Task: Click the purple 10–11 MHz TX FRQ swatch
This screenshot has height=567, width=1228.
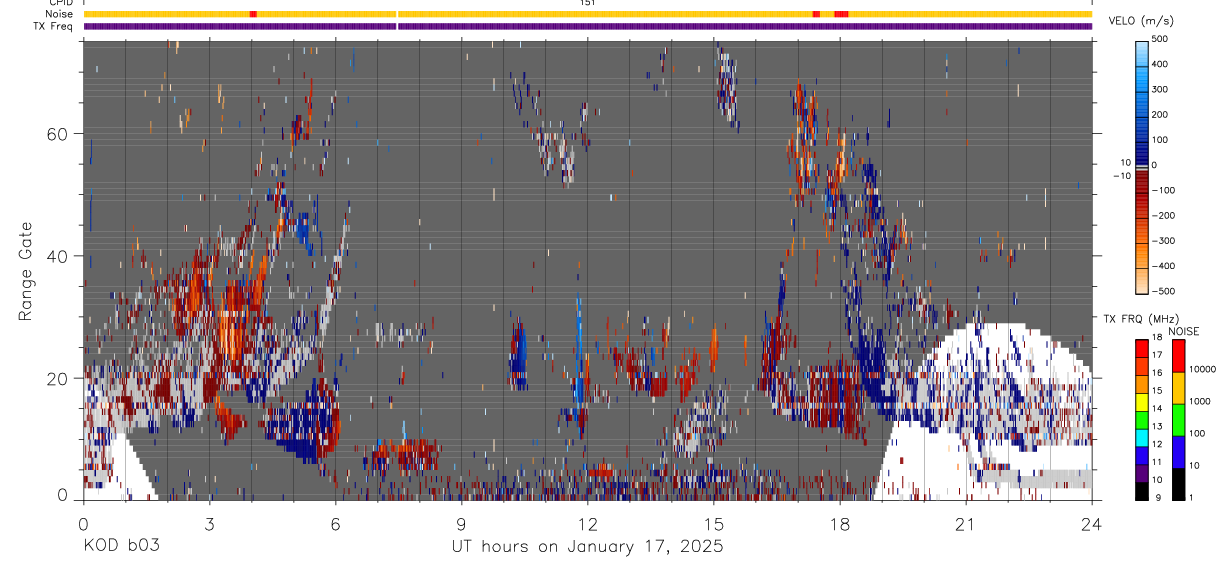Action: 1141,474
